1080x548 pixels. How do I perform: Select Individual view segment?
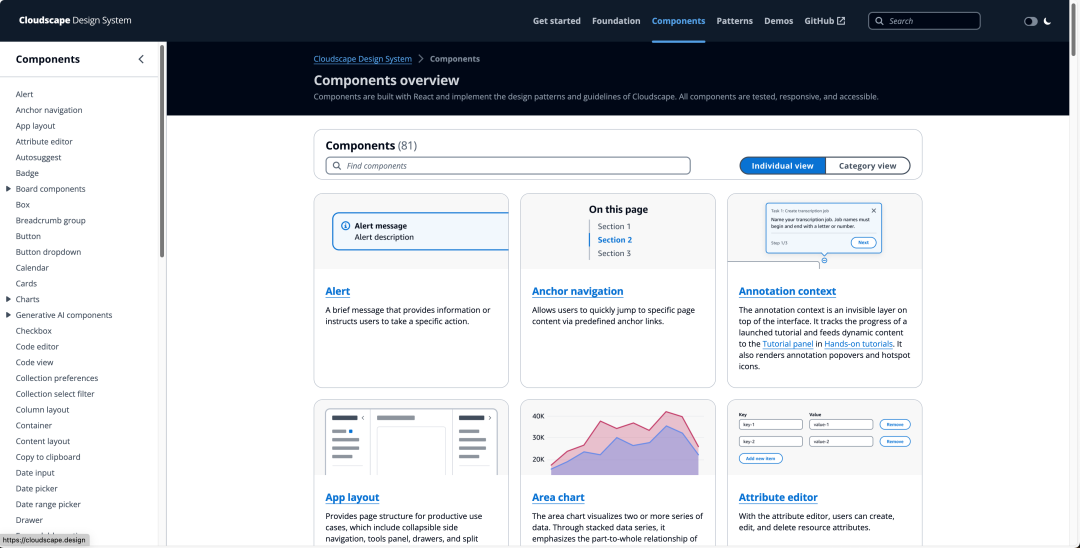pyautogui.click(x=782, y=166)
